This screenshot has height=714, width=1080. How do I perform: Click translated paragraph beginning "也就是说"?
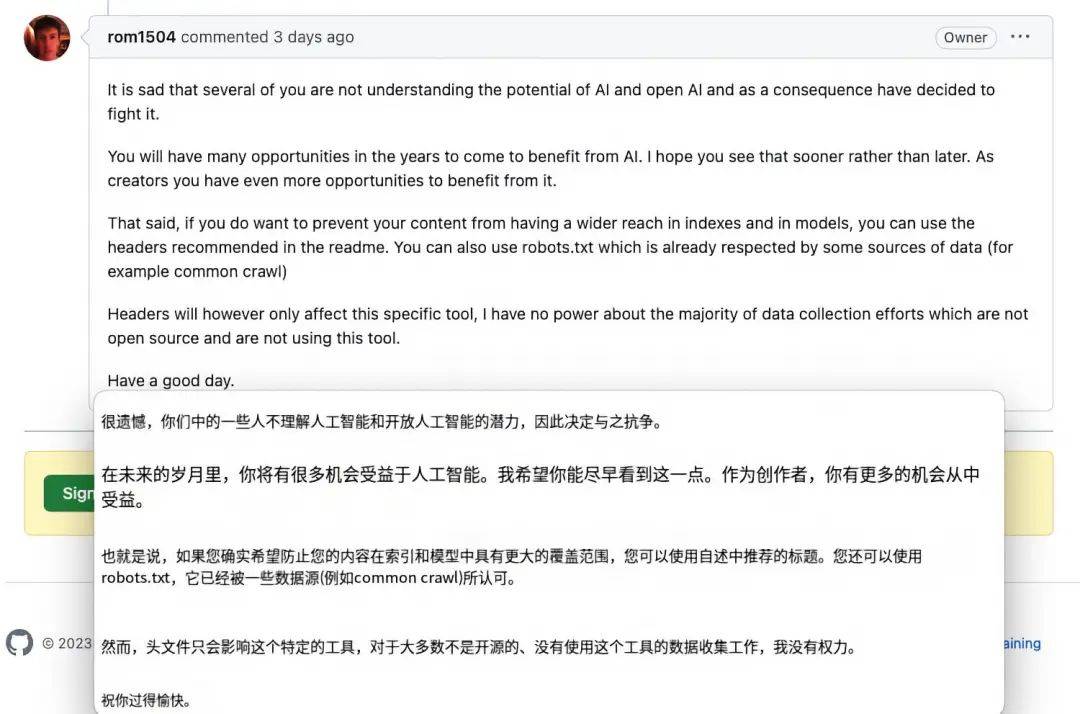pos(510,567)
